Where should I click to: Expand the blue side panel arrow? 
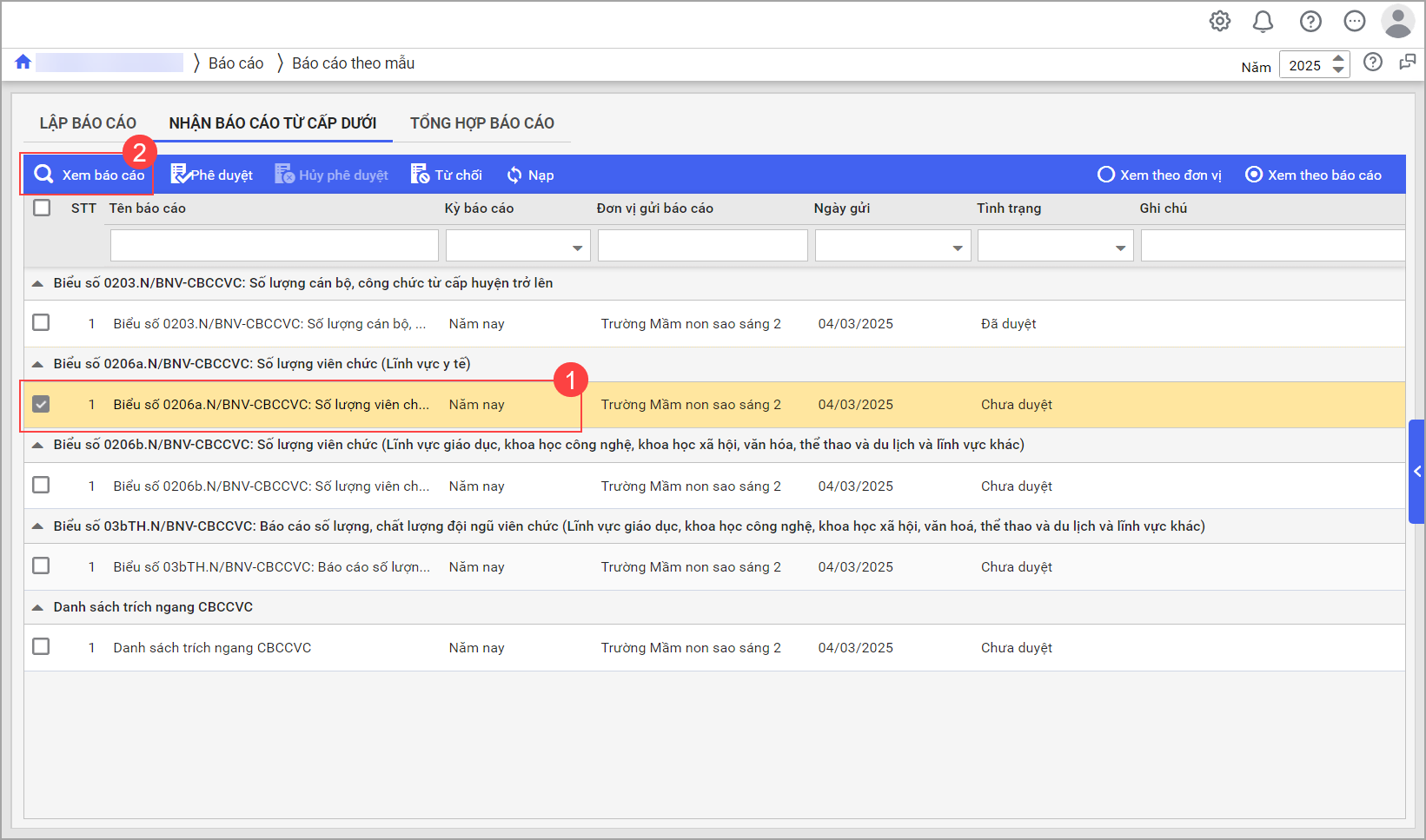point(1416,472)
